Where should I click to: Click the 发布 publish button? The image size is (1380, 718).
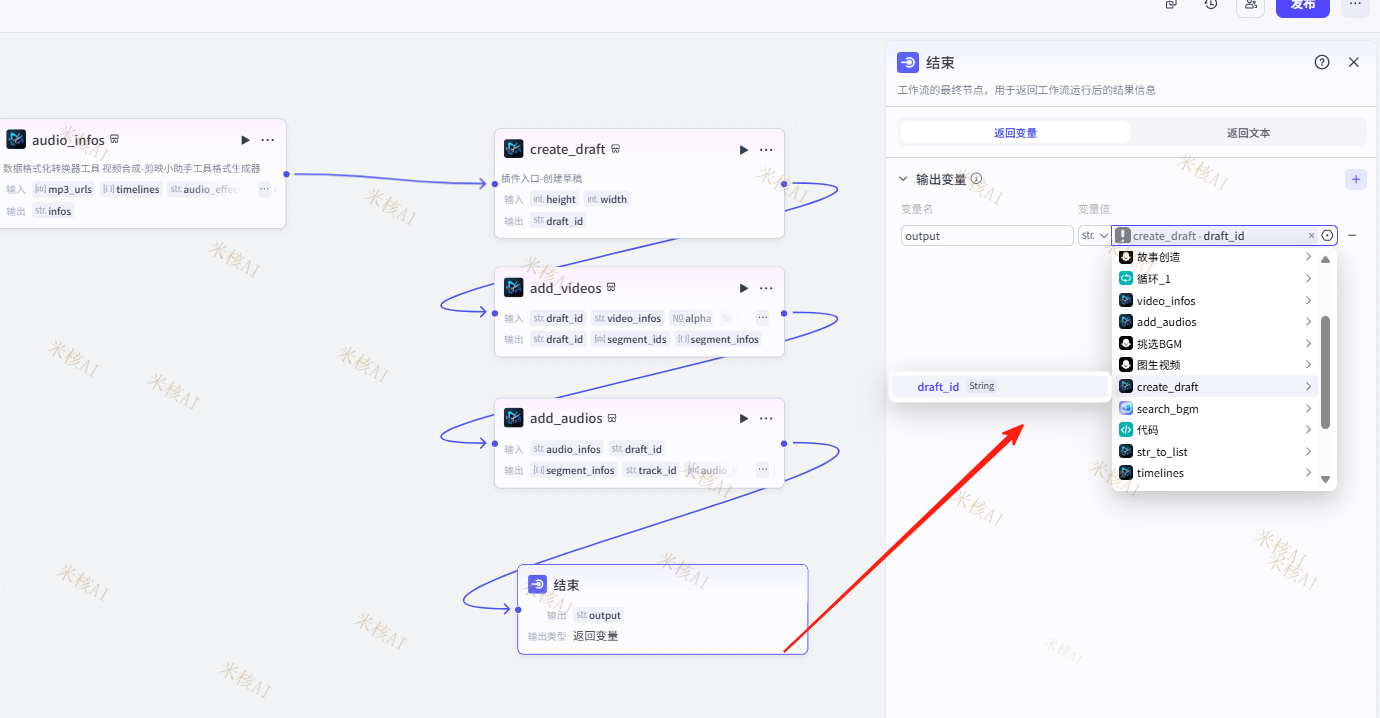(x=1302, y=5)
